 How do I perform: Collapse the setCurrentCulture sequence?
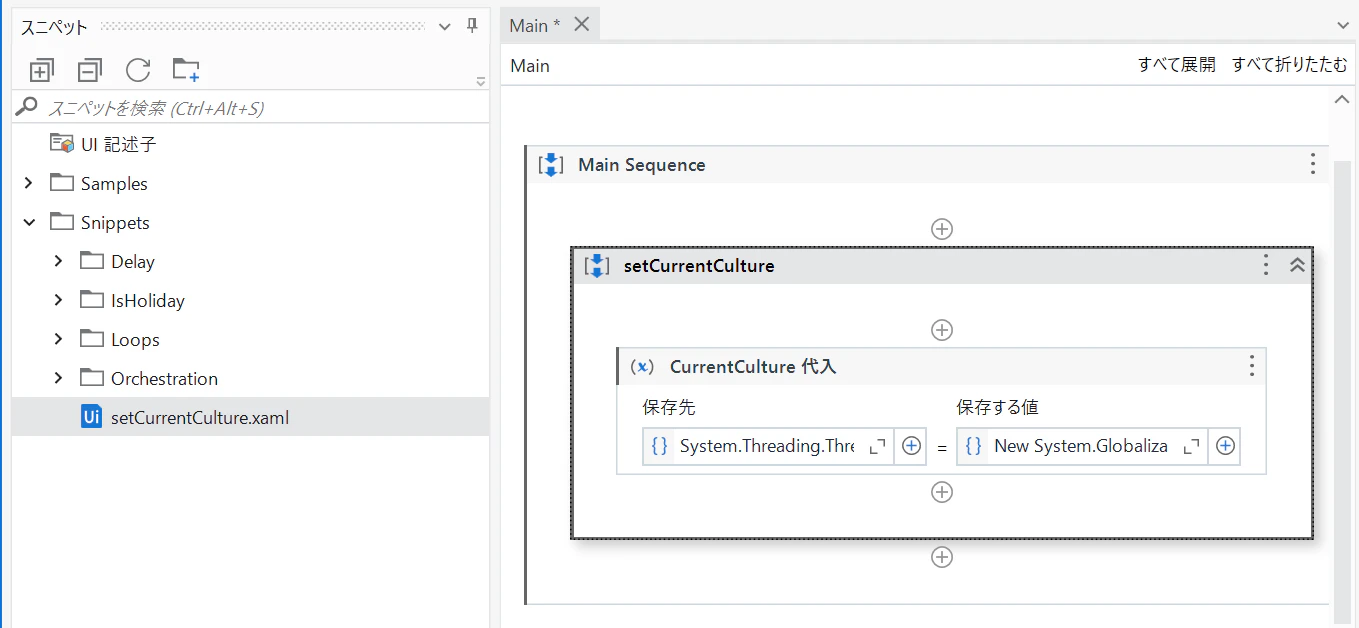click(x=1297, y=265)
